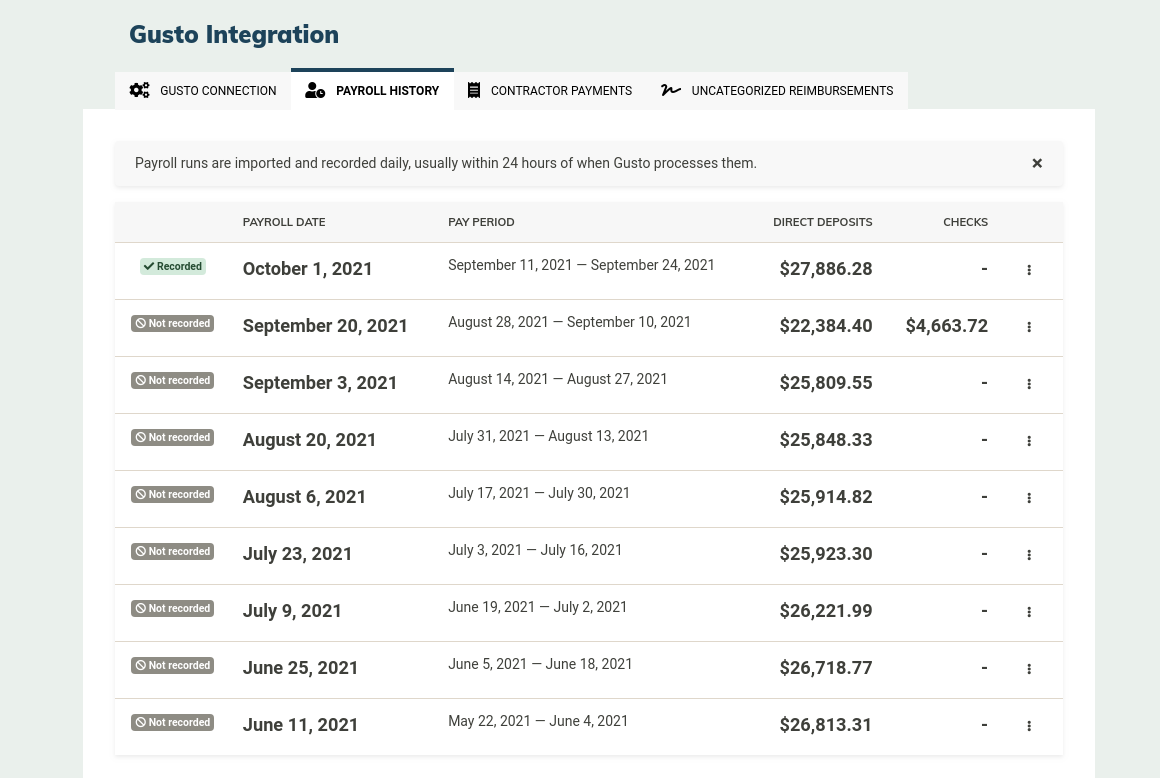
Task: Select payroll date August 6, 2021
Action: coord(304,497)
